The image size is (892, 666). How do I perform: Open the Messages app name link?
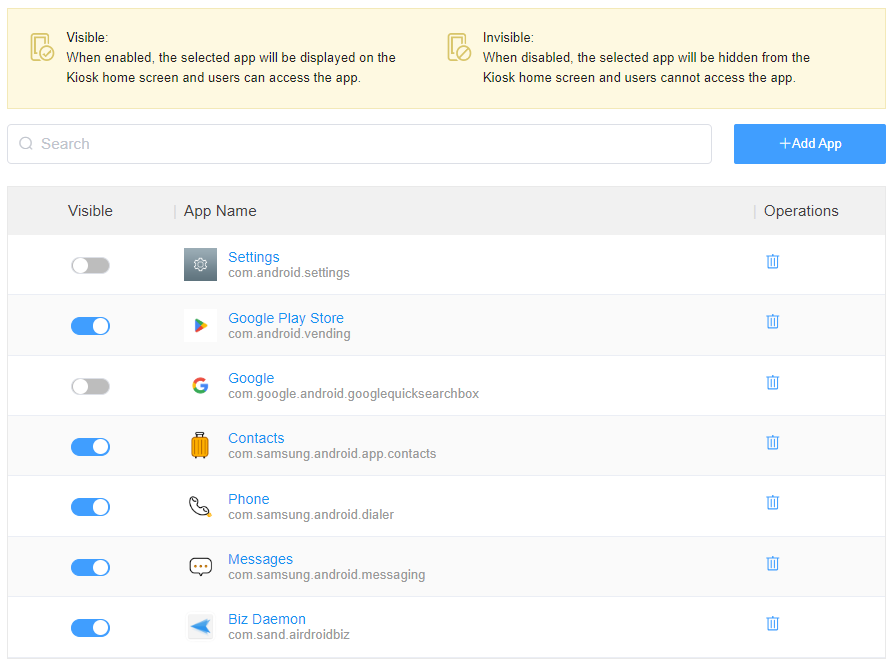260,559
